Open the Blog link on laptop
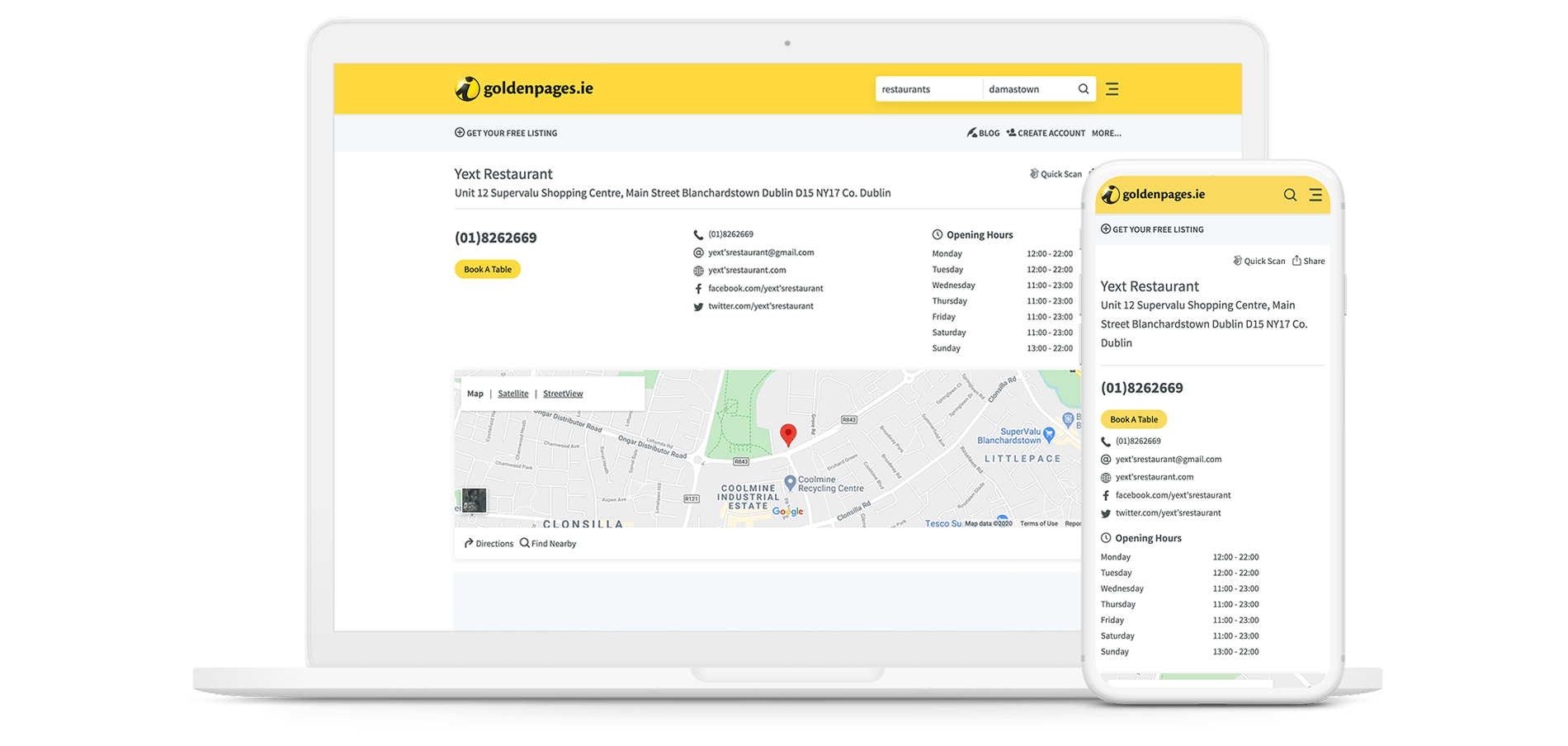 tap(983, 133)
